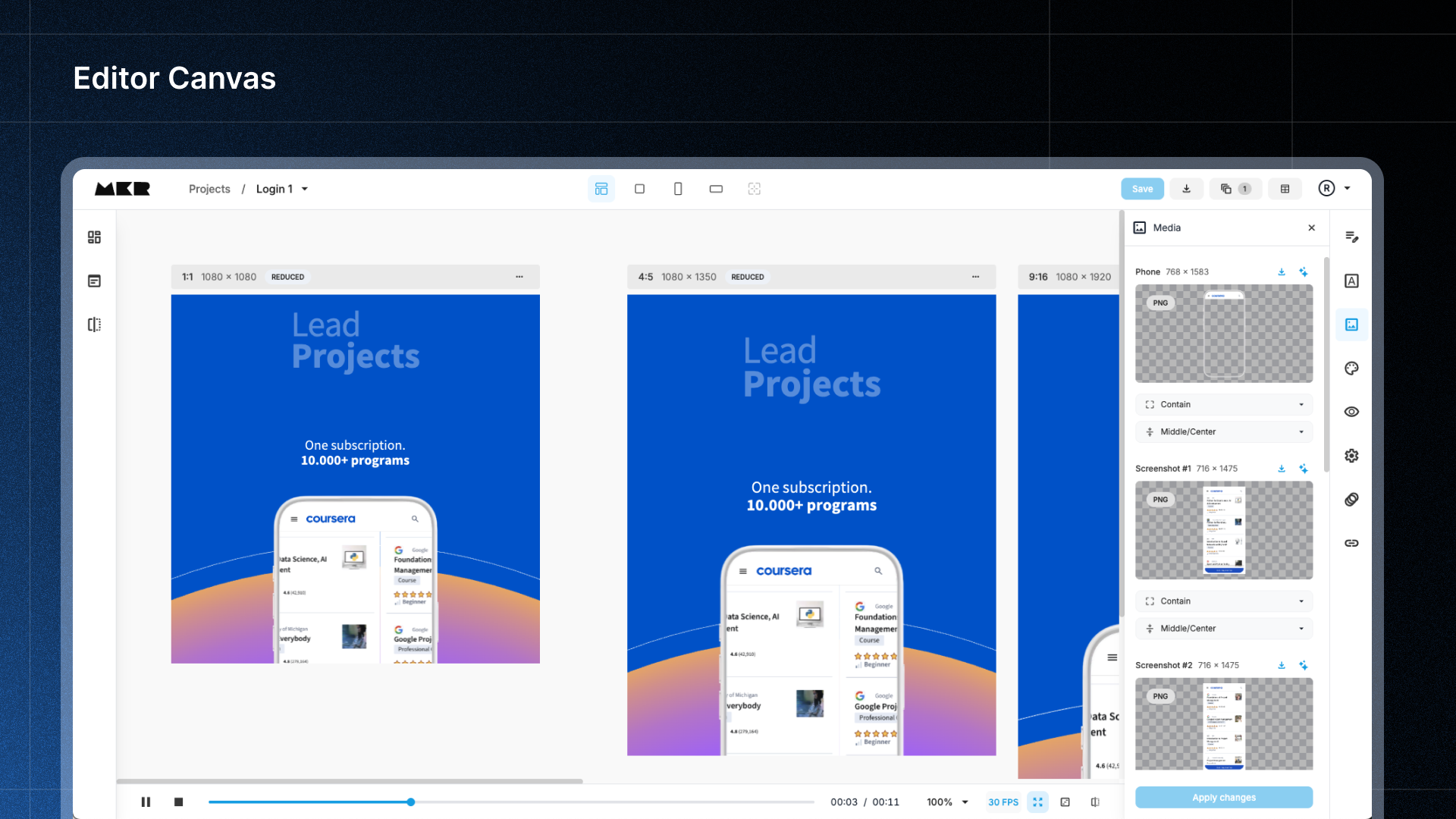Open the Phone Contain fit dropdown
1456x819 pixels.
tap(1224, 404)
